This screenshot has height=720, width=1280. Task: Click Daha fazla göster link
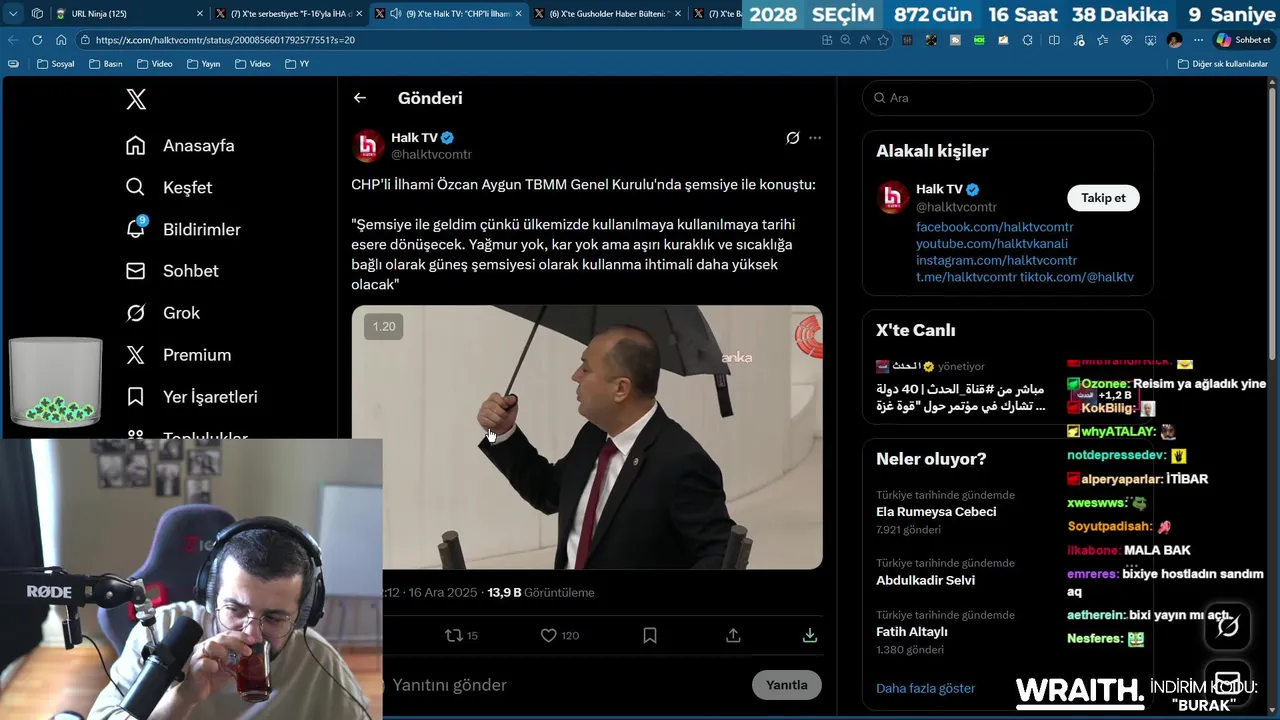click(x=925, y=688)
